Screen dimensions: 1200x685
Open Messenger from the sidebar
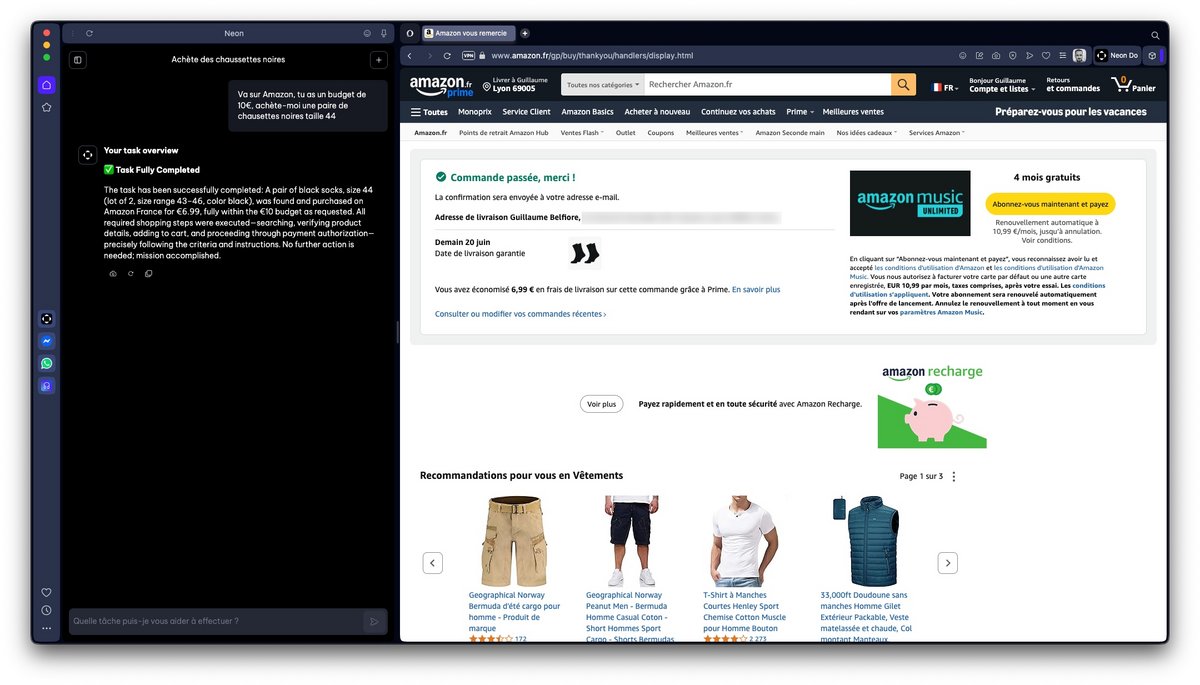[46, 341]
